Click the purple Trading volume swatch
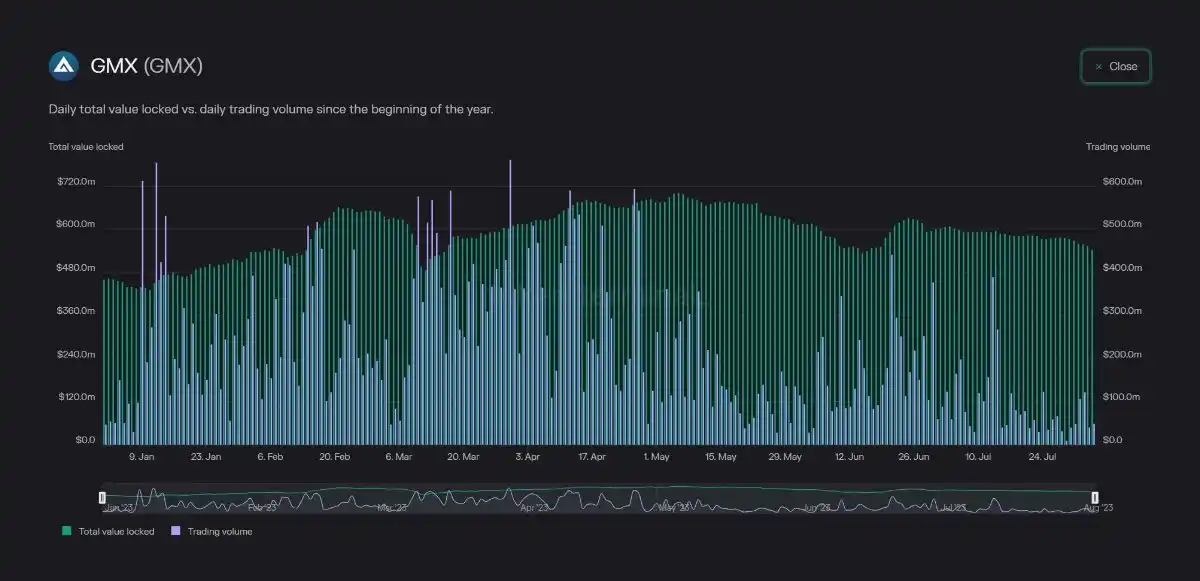 pos(177,532)
